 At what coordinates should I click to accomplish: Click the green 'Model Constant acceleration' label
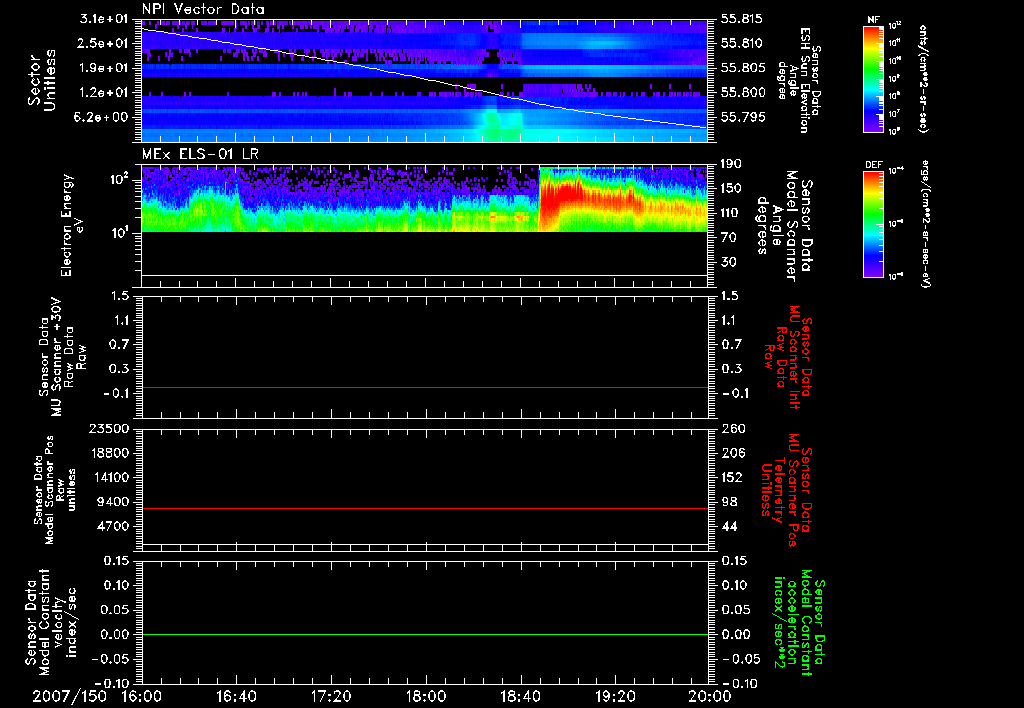(799, 622)
